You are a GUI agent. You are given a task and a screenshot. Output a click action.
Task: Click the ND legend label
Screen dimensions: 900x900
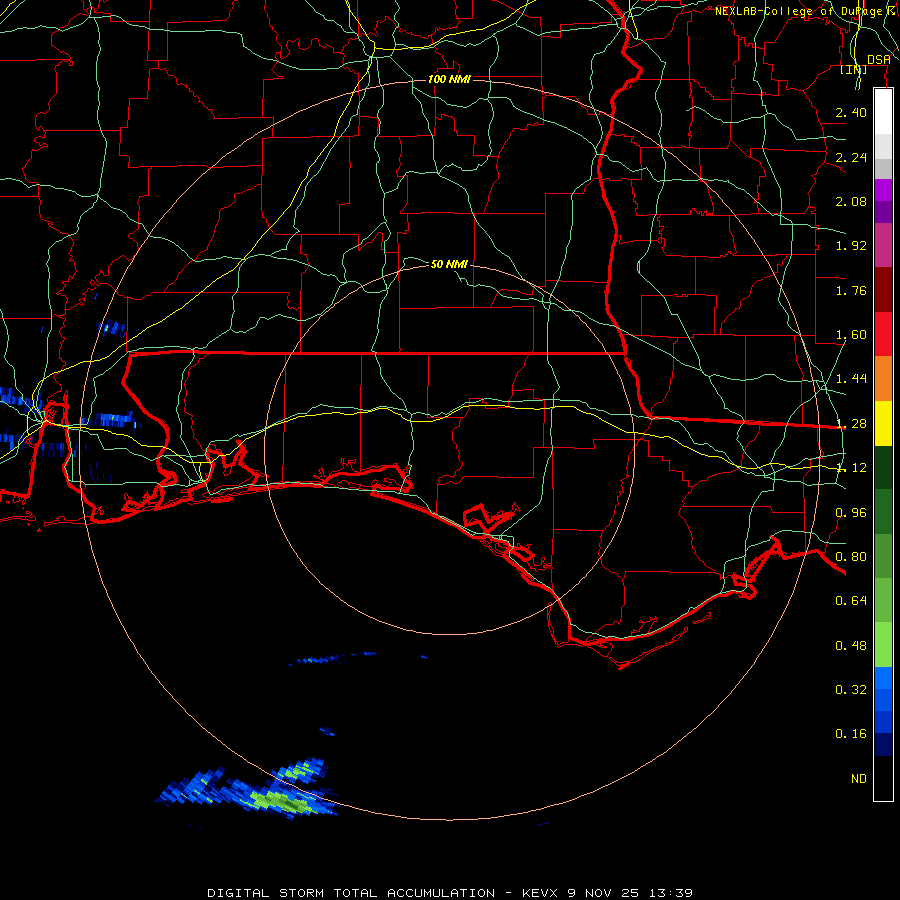pyautogui.click(x=859, y=779)
